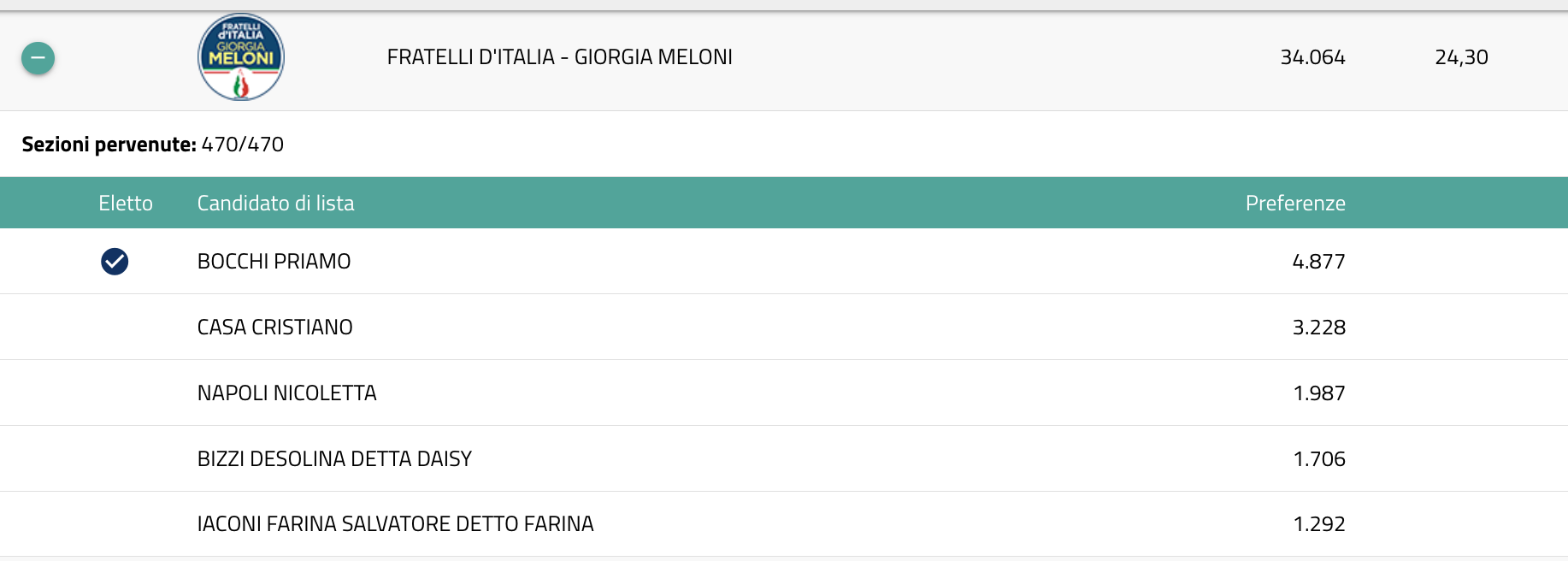Click the 3.228 preference count
This screenshot has width=1568, height=561.
[1318, 328]
